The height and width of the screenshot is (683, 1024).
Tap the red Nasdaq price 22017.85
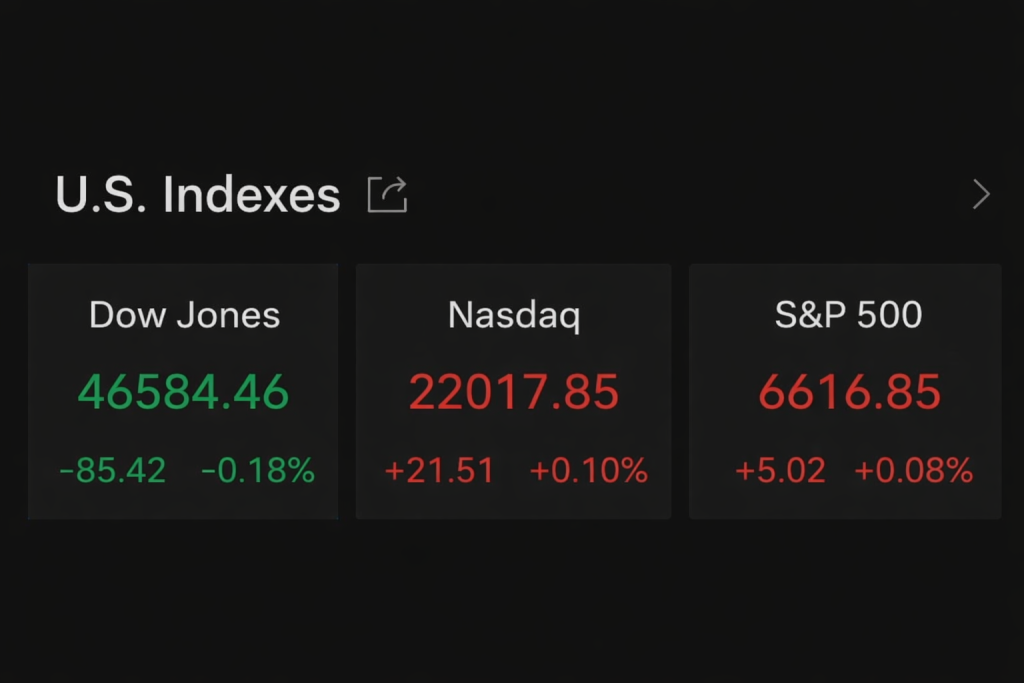coord(513,392)
